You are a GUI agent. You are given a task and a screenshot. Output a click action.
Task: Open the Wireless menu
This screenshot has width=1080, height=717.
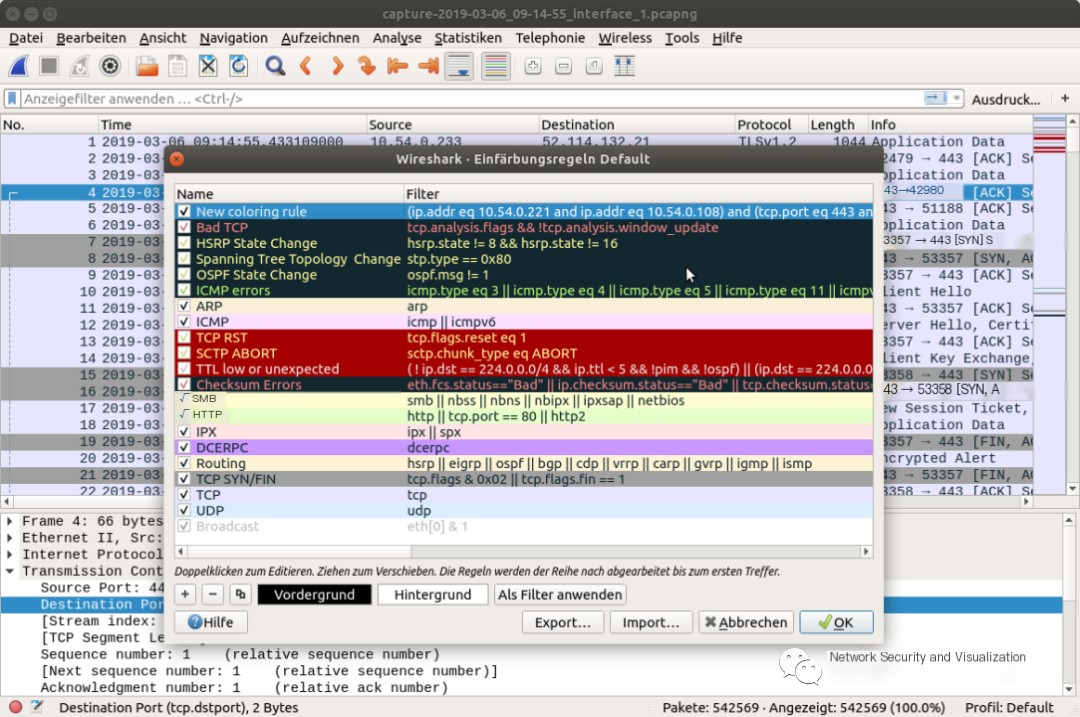point(625,38)
